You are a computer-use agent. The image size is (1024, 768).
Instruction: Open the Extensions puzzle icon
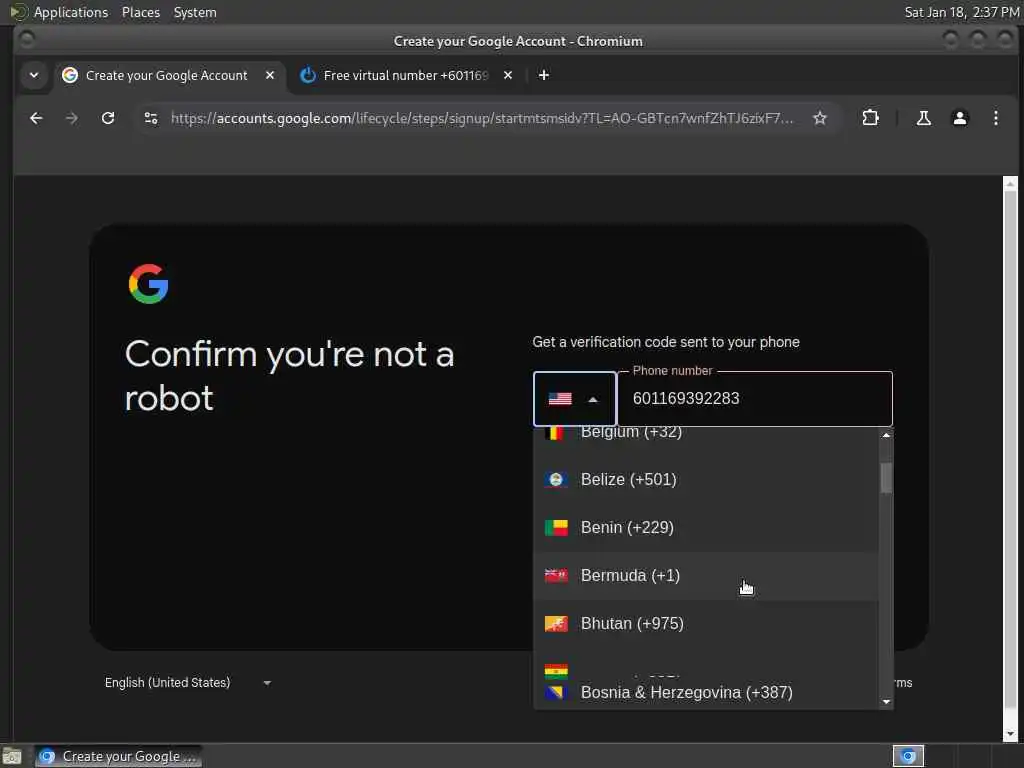click(870, 118)
